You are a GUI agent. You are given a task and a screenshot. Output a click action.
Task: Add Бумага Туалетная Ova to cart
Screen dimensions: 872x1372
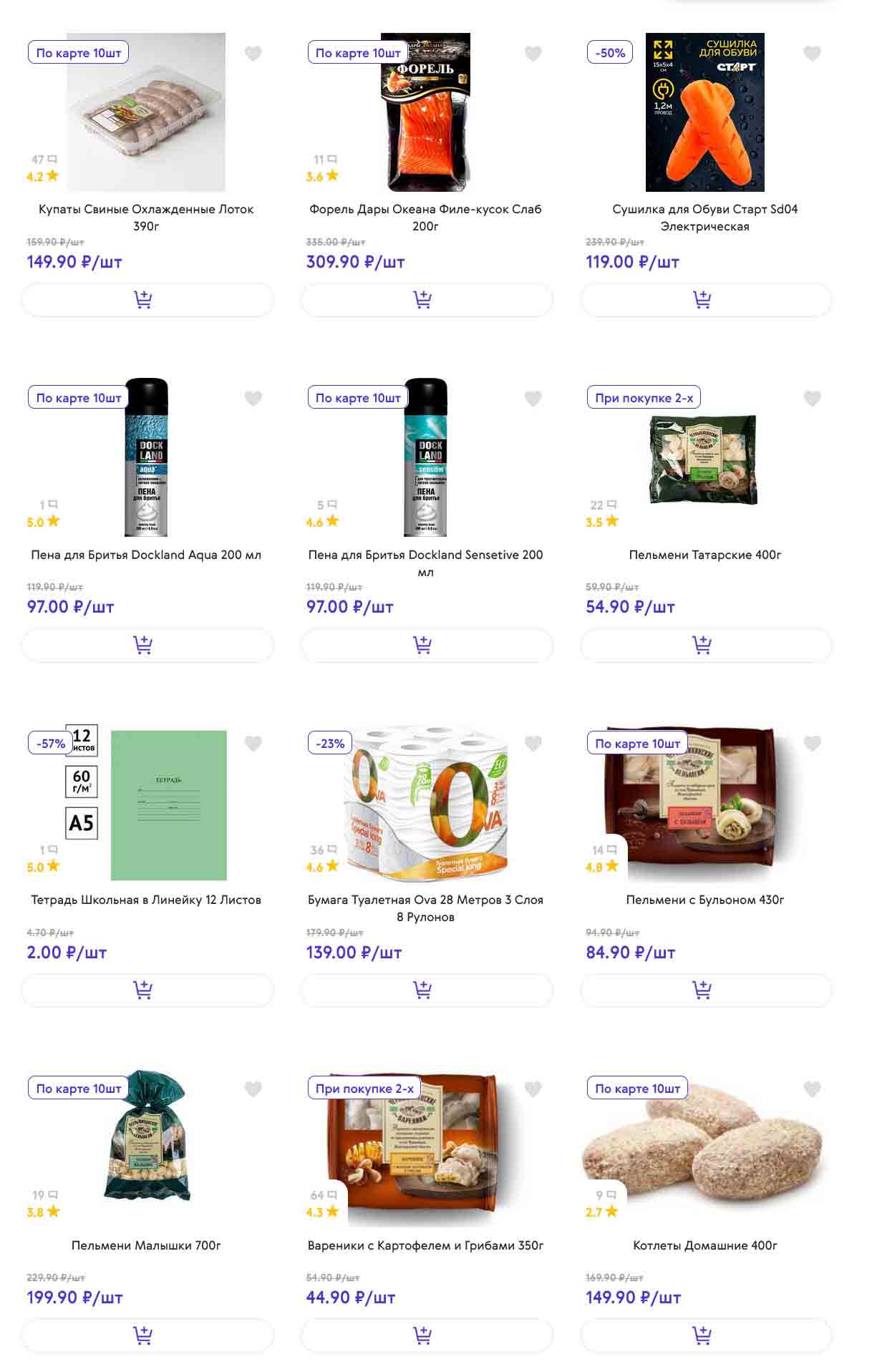coord(426,990)
